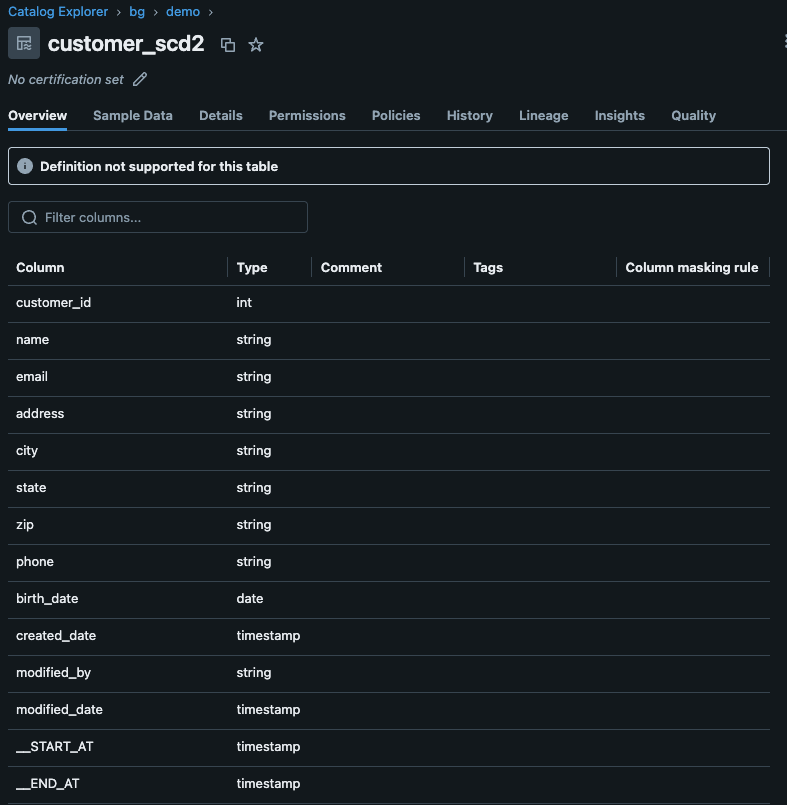The width and height of the screenshot is (787, 805).
Task: Click the search icon in filter box
Action: pos(29,218)
